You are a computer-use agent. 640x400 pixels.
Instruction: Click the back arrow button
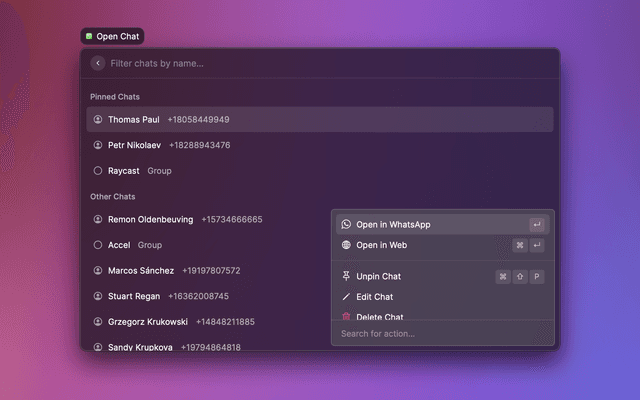(x=97, y=63)
